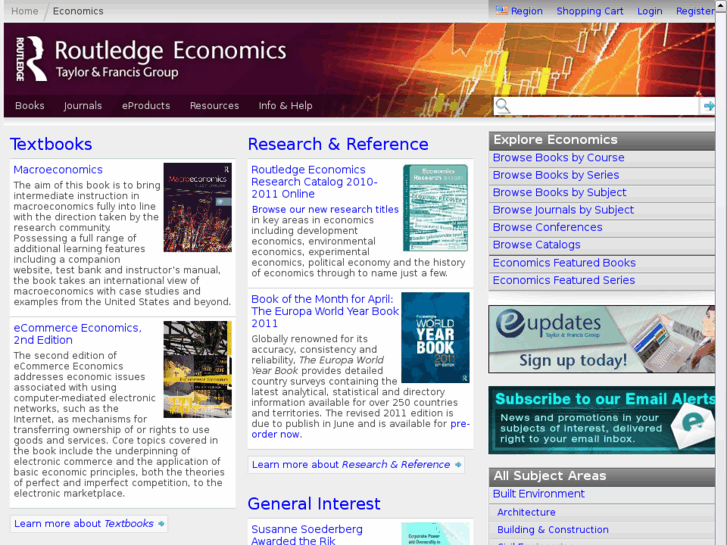Open Susanne Soederberg Awarded article link

pos(307,534)
